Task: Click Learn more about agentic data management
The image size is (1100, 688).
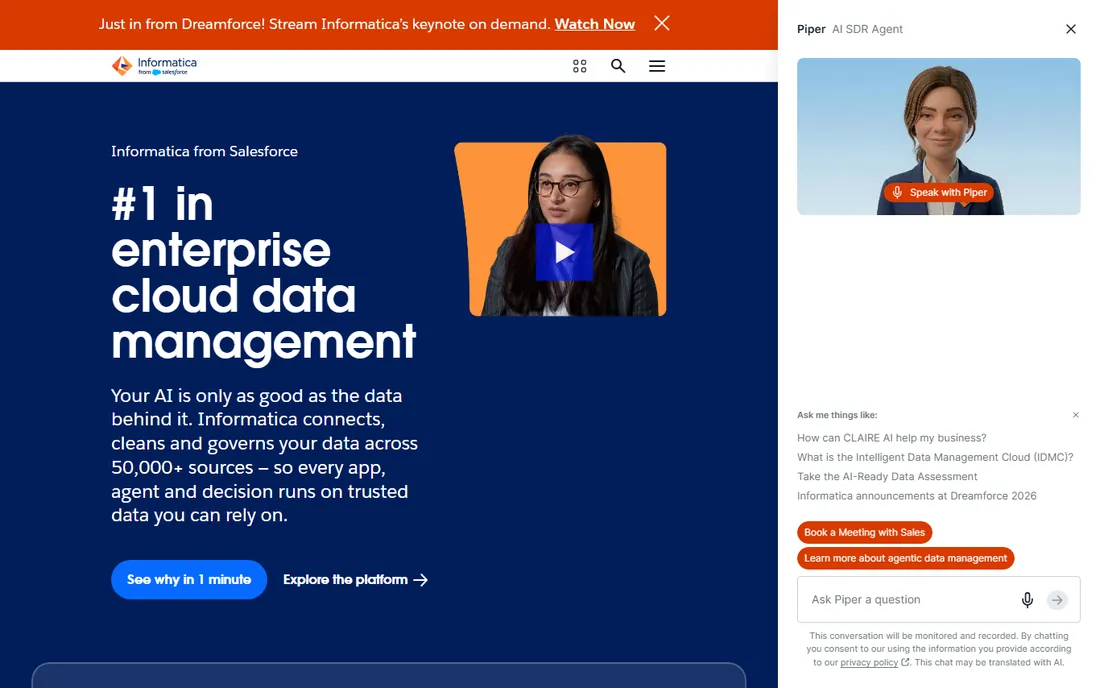Action: coord(906,558)
